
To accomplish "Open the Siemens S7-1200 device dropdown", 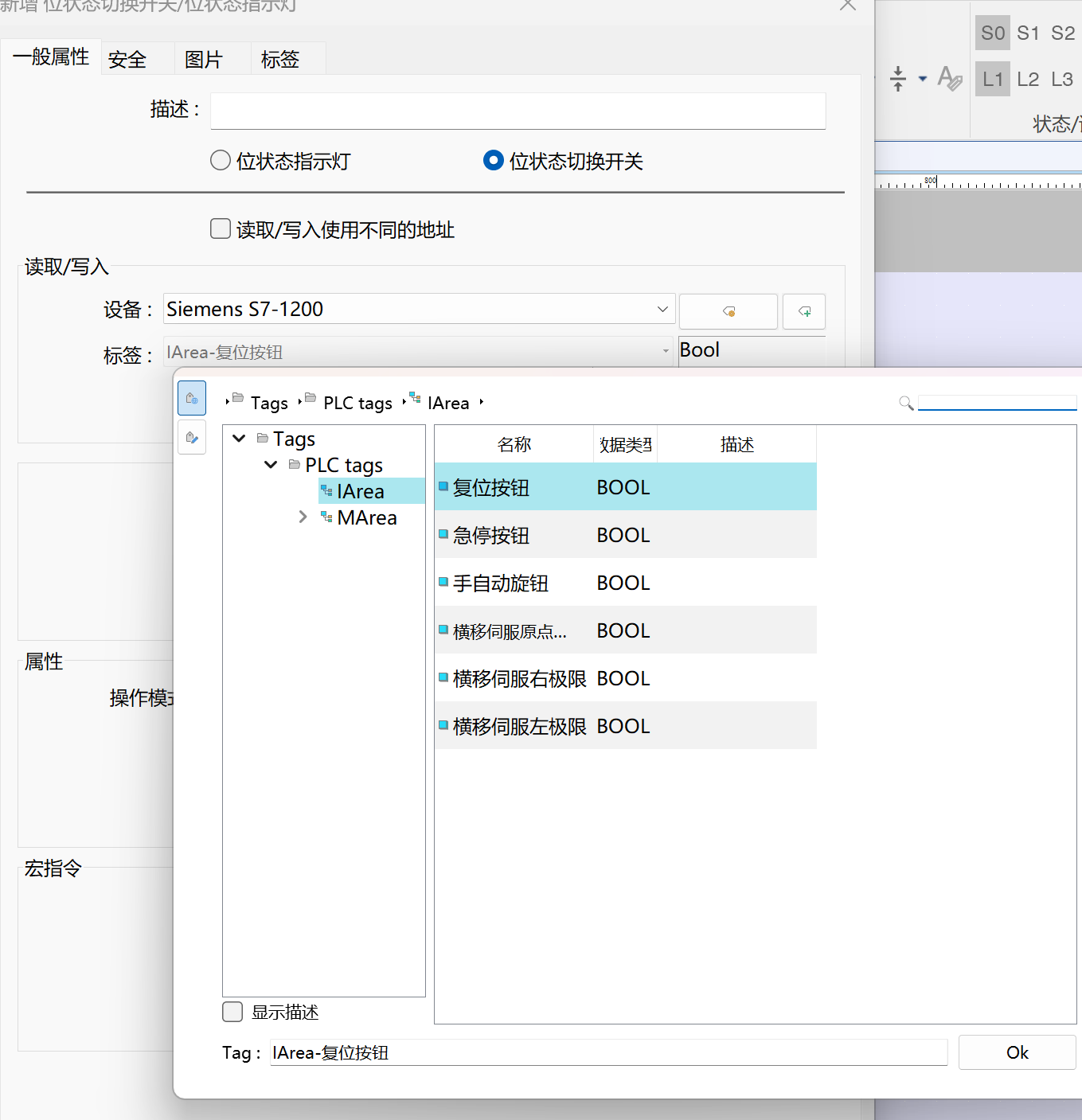I will pyautogui.click(x=662, y=309).
